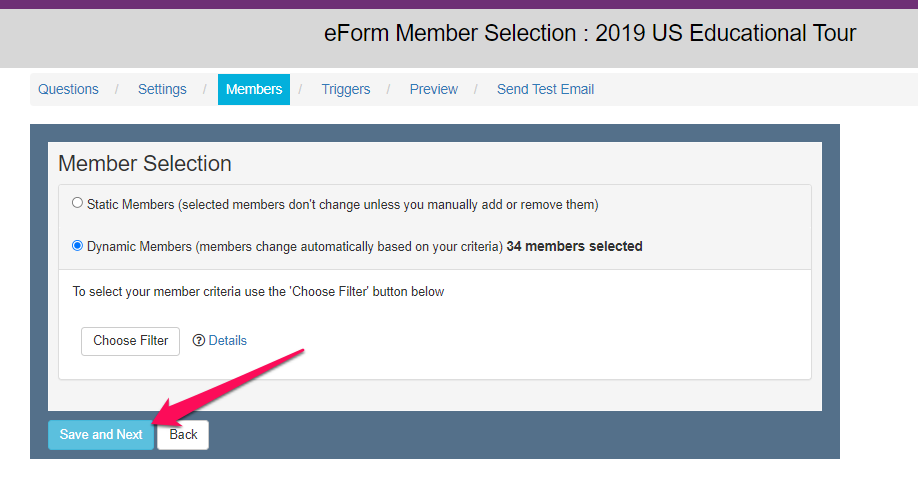Screen dimensions: 918x491
Task: Click the slash separator after Questions tab
Action: (116, 89)
